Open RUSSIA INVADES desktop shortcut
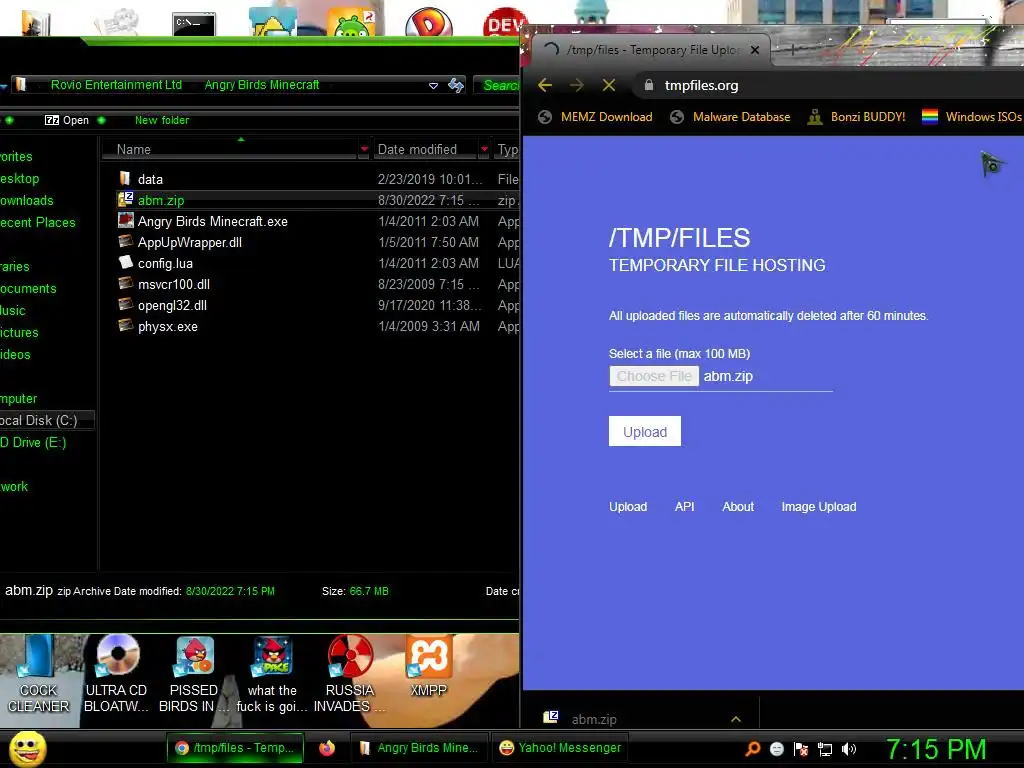The image size is (1024, 768). 349,675
